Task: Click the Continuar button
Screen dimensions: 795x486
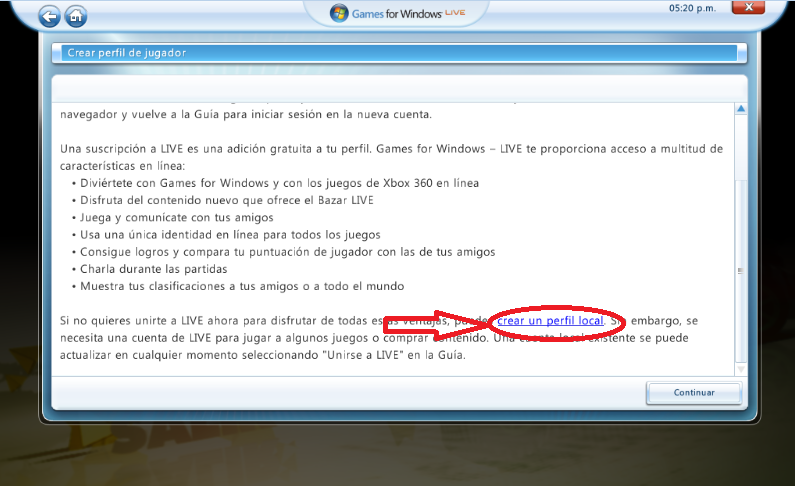Action: pos(694,393)
